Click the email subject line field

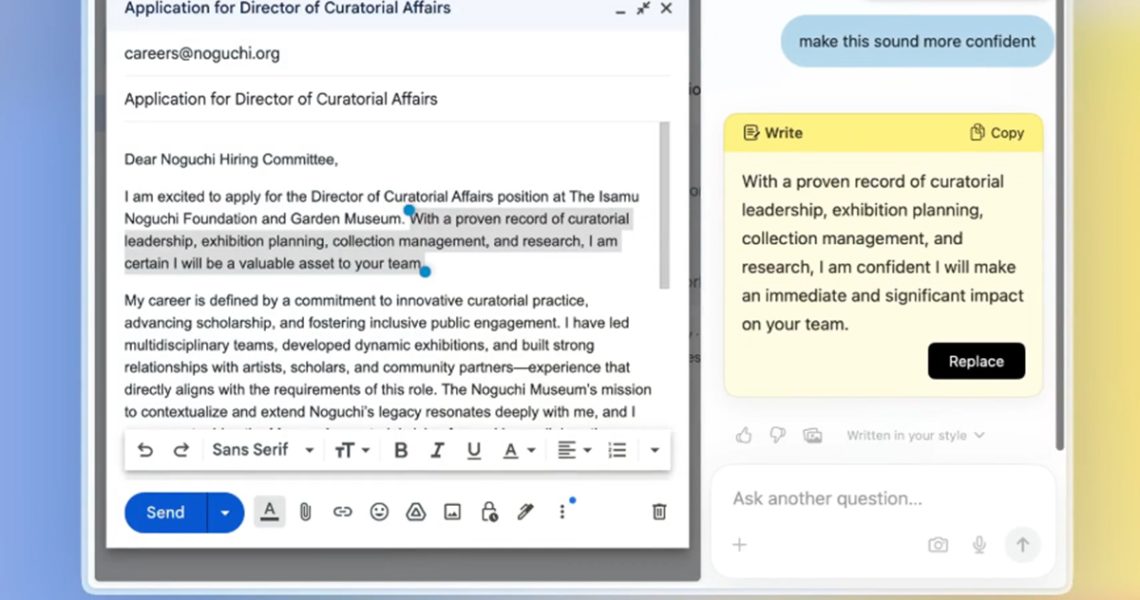coord(397,99)
